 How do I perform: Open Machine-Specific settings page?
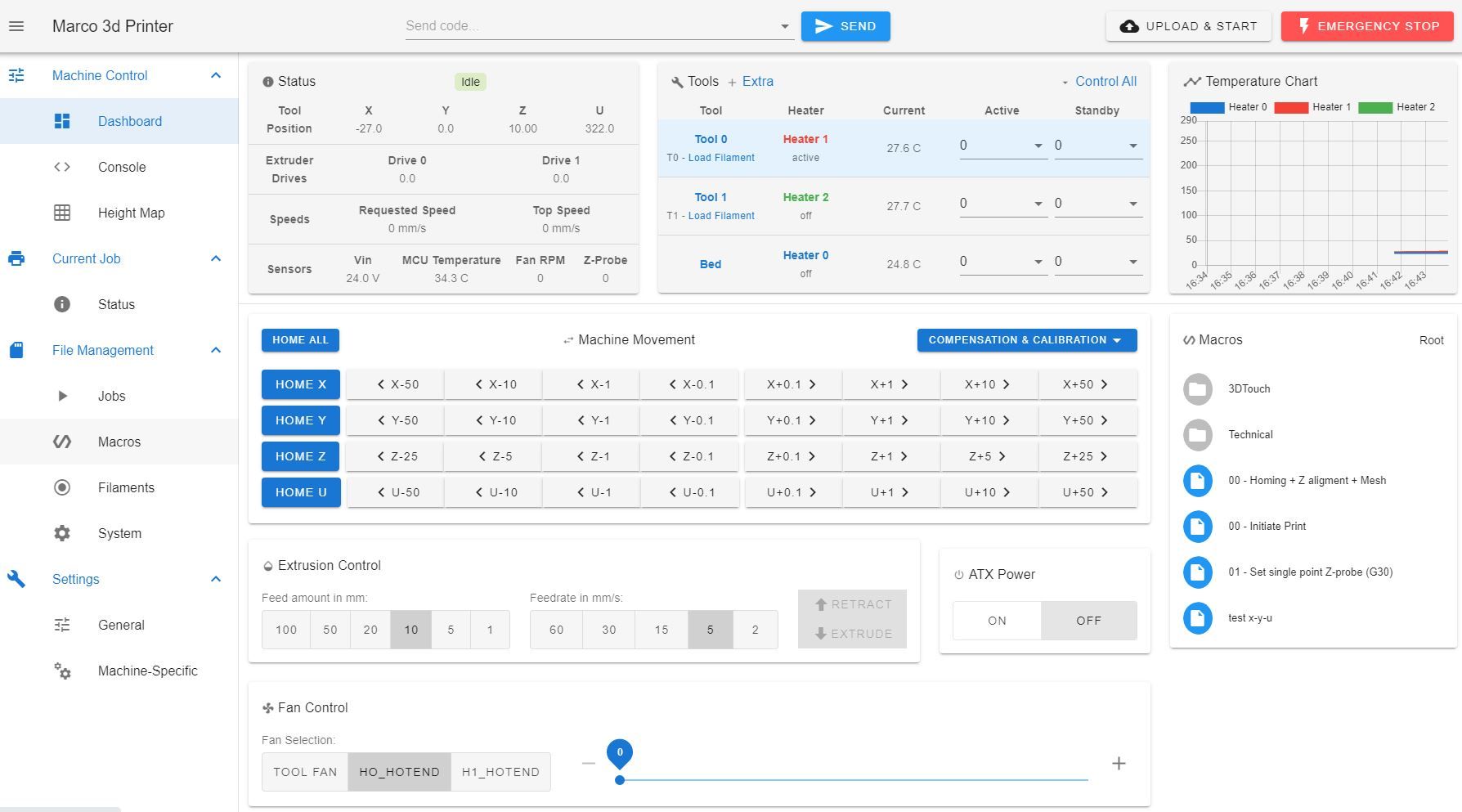[x=119, y=671]
